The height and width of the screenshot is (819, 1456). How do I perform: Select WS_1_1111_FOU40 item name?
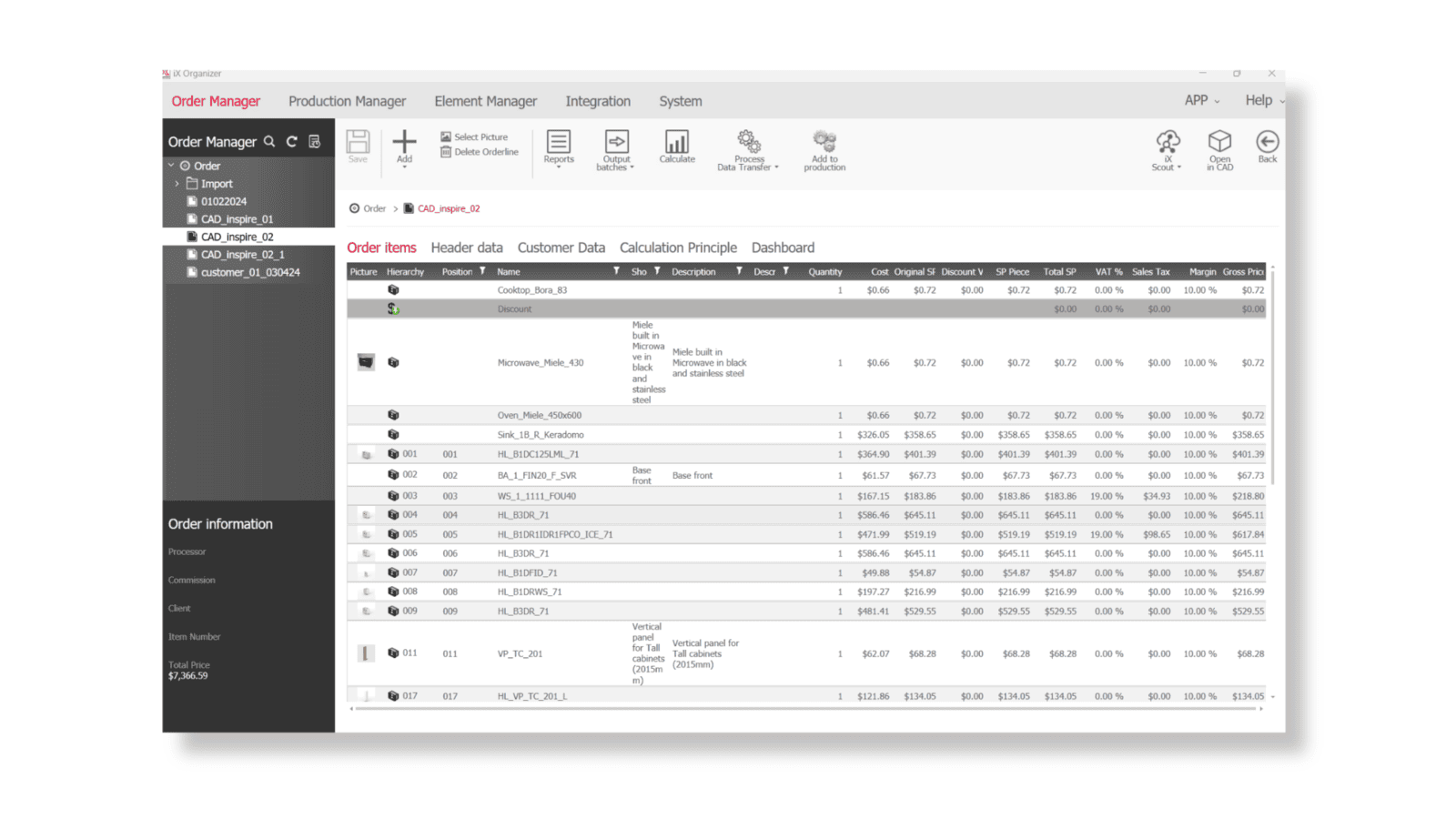coord(536,496)
